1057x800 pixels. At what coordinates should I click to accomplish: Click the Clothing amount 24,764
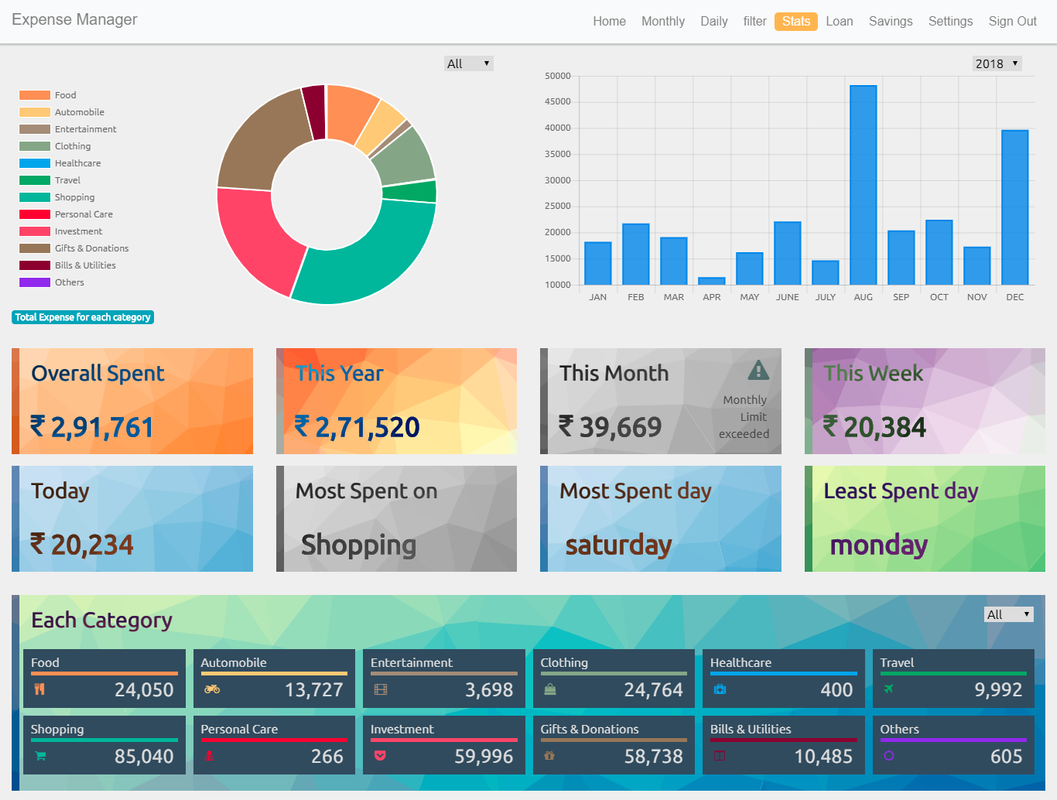pos(653,689)
